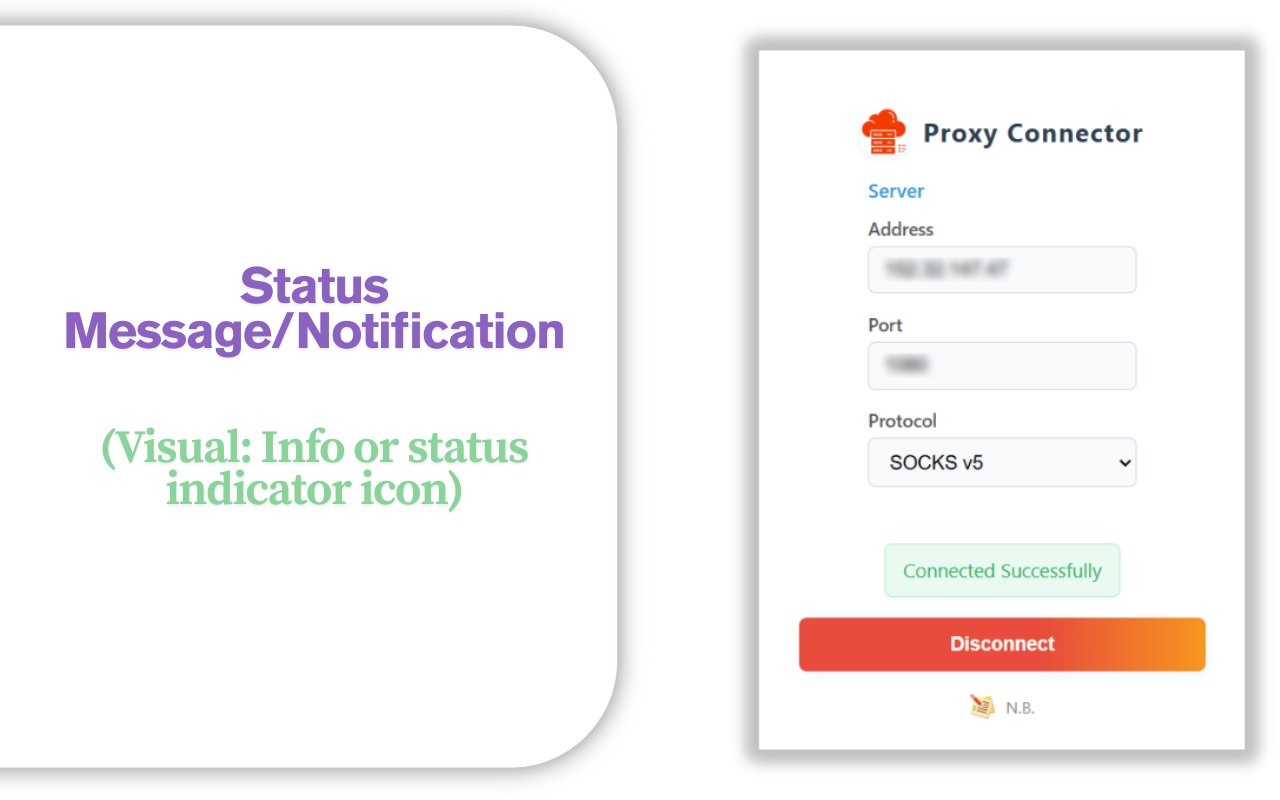Select the red pencil on the note icon

977,700
